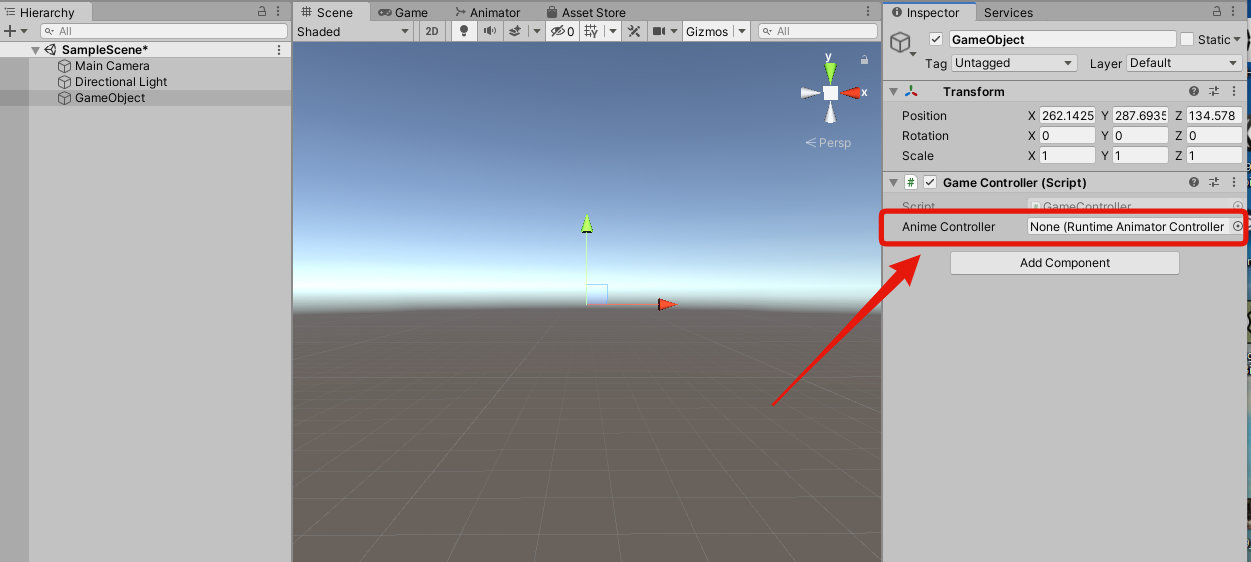Open the Gizmos dropdown arrow
Image resolution: width=1251 pixels, height=562 pixels.
pos(741,31)
